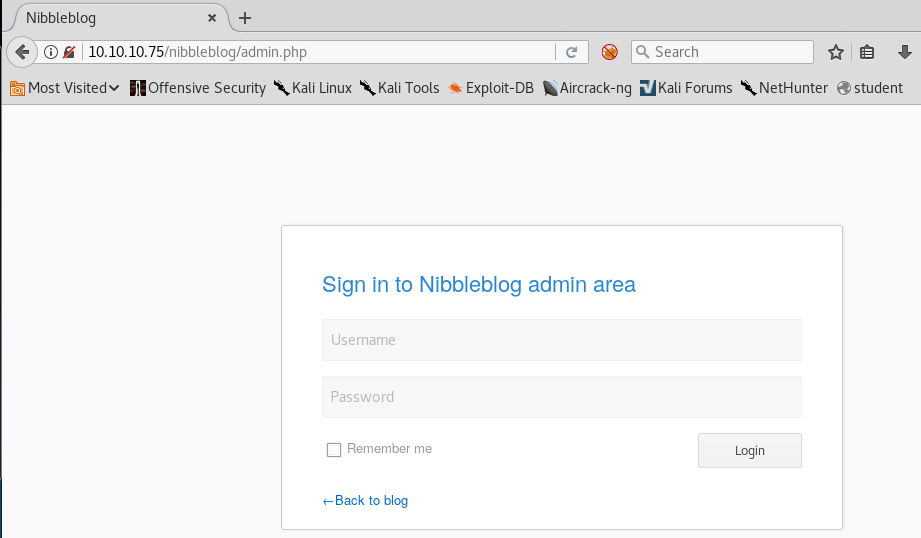Click the site information icon in address bar

(x=50, y=52)
